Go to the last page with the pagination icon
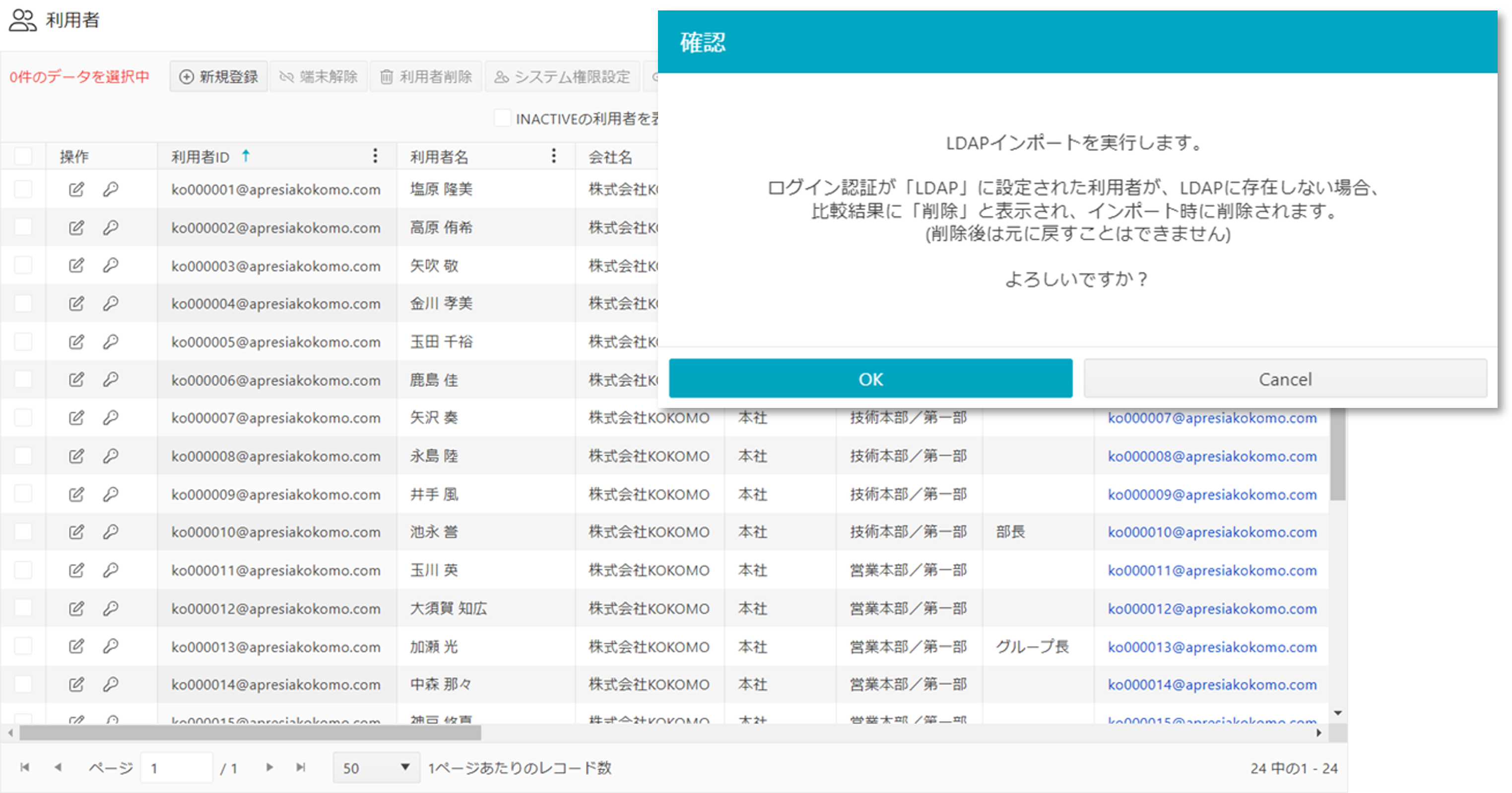This screenshot has width=1512, height=793. [301, 767]
